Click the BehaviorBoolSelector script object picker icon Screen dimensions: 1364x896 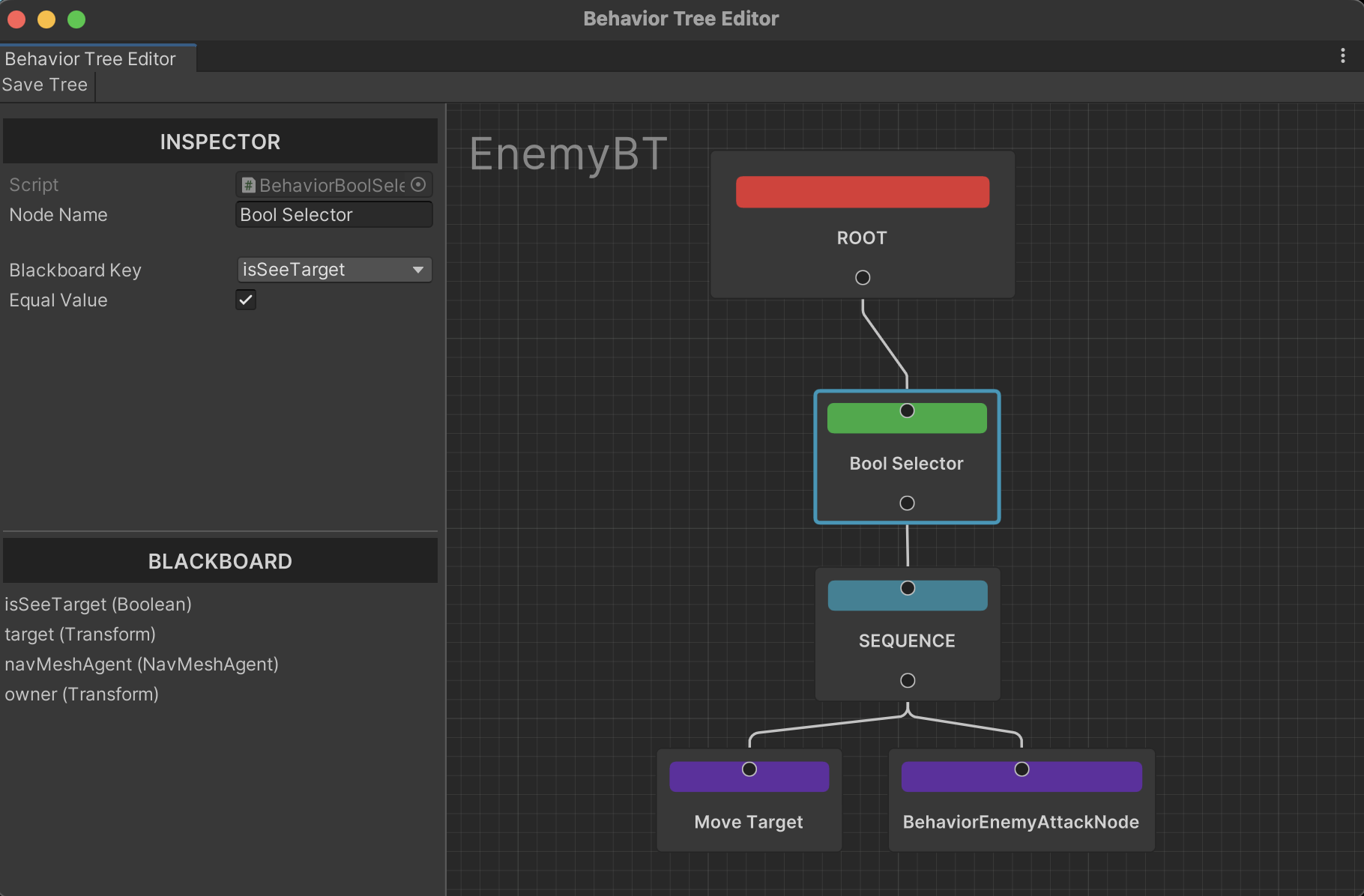coord(419,184)
